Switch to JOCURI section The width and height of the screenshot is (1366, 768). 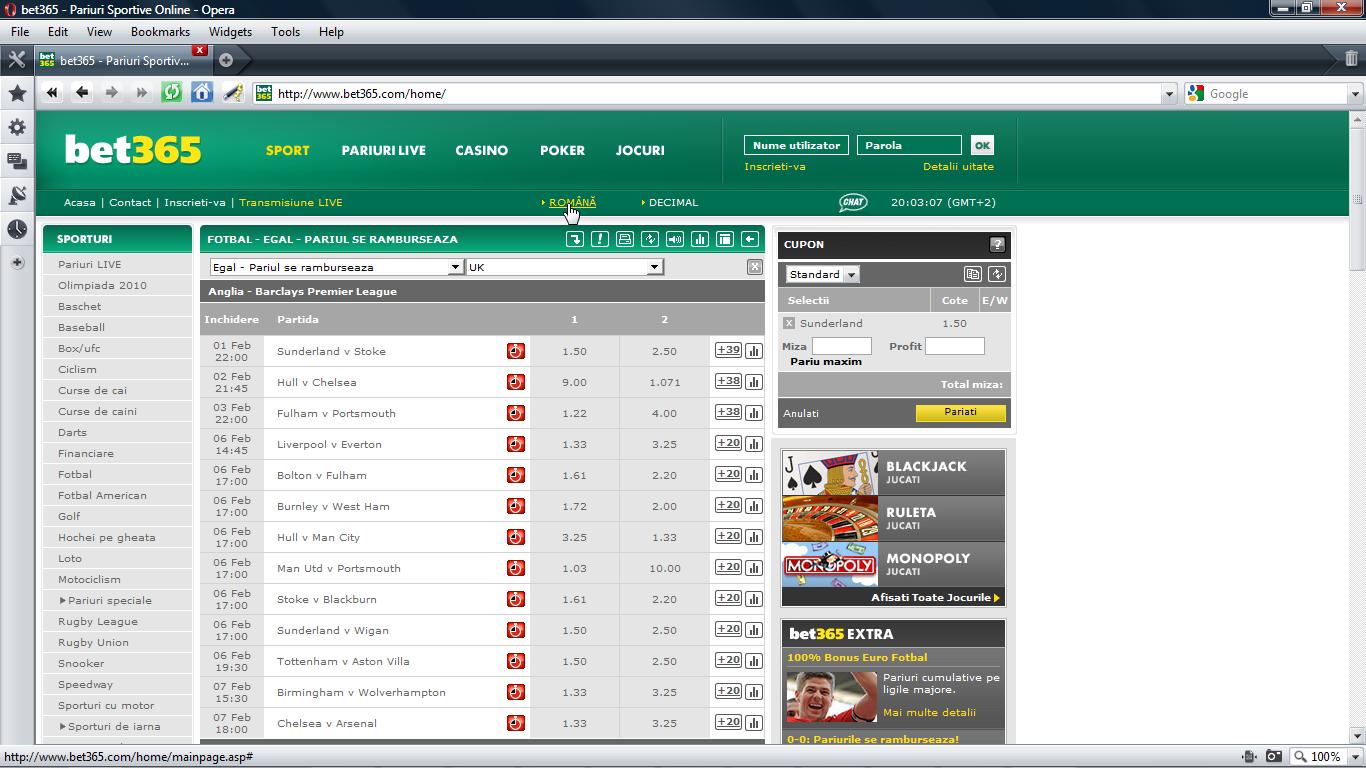(x=640, y=150)
